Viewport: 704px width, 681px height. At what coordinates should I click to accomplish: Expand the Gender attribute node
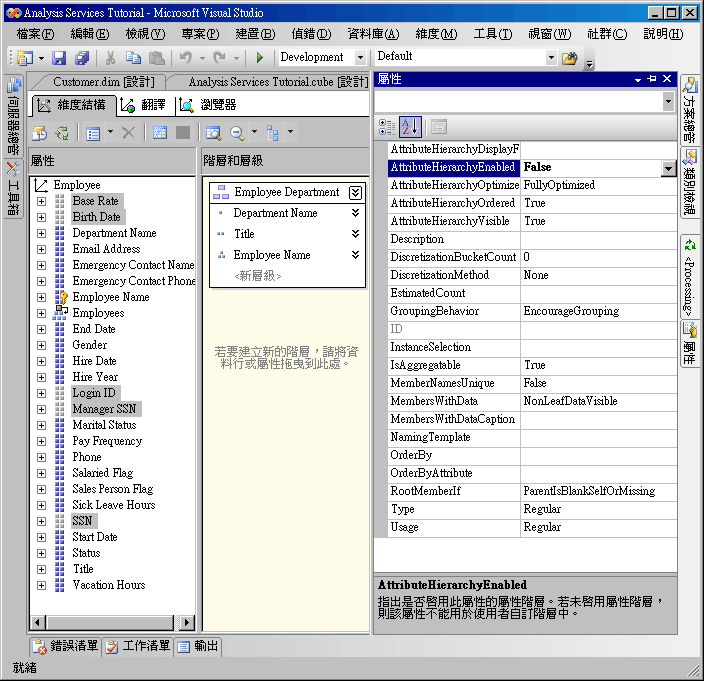[41, 345]
